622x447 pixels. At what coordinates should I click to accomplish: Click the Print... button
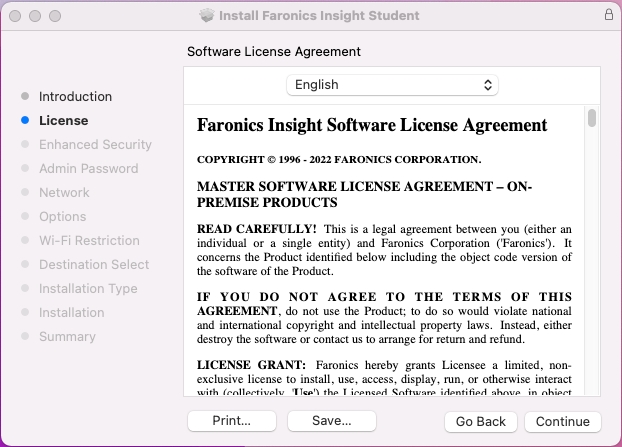[231, 421]
